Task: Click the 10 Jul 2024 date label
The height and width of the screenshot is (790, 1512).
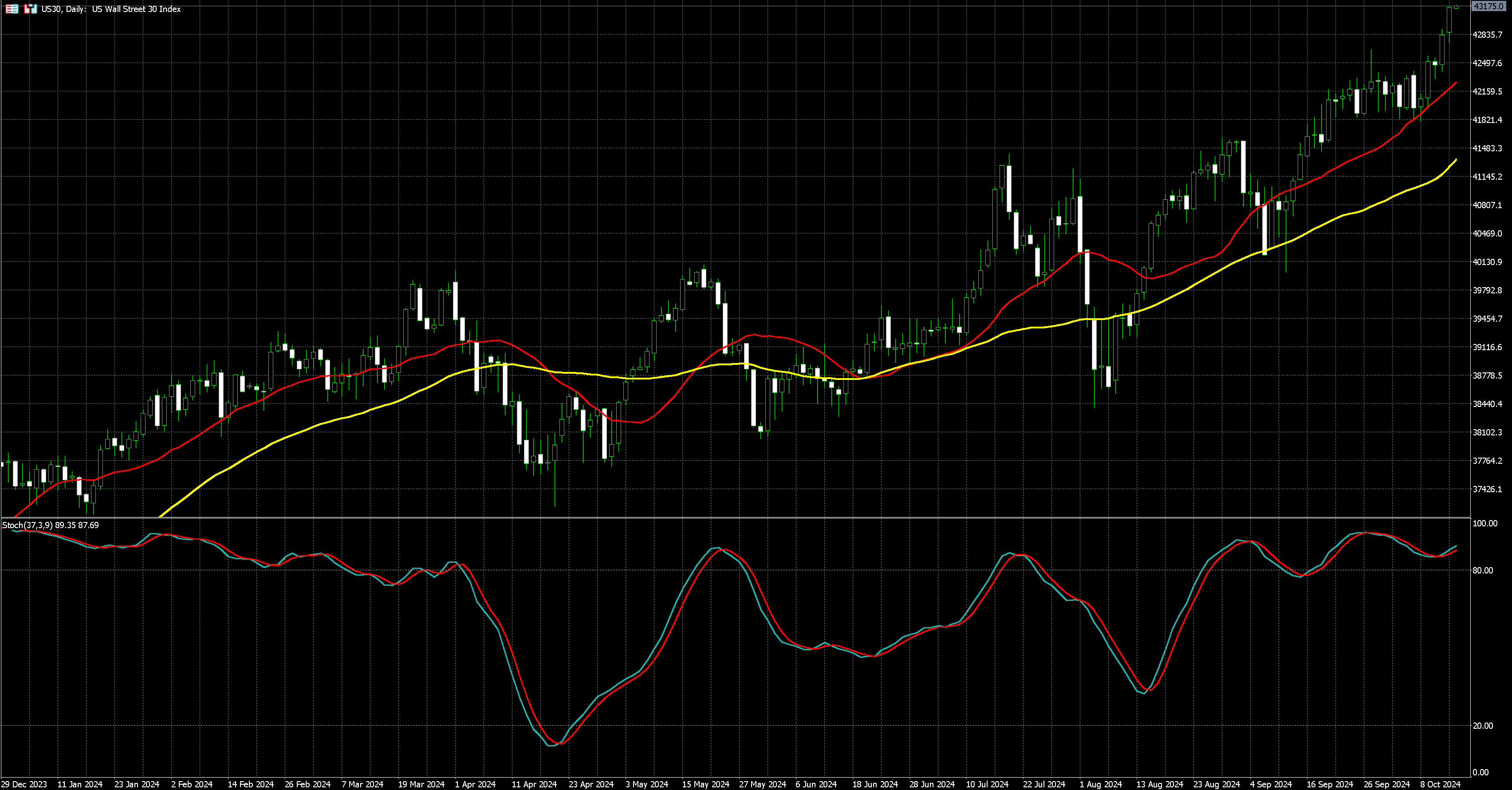Action: tap(987, 784)
